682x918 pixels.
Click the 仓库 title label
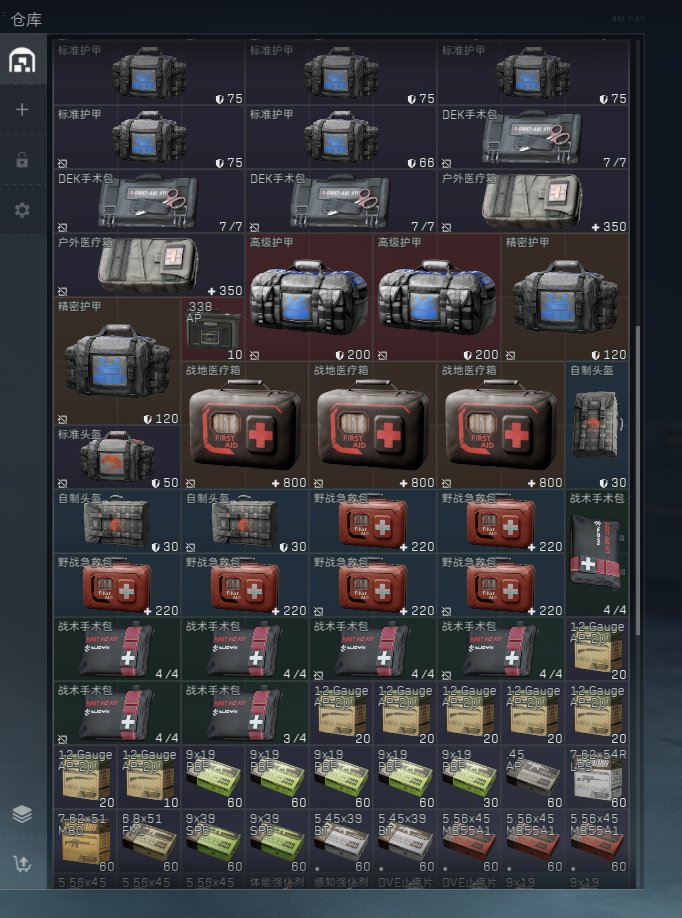click(26, 19)
